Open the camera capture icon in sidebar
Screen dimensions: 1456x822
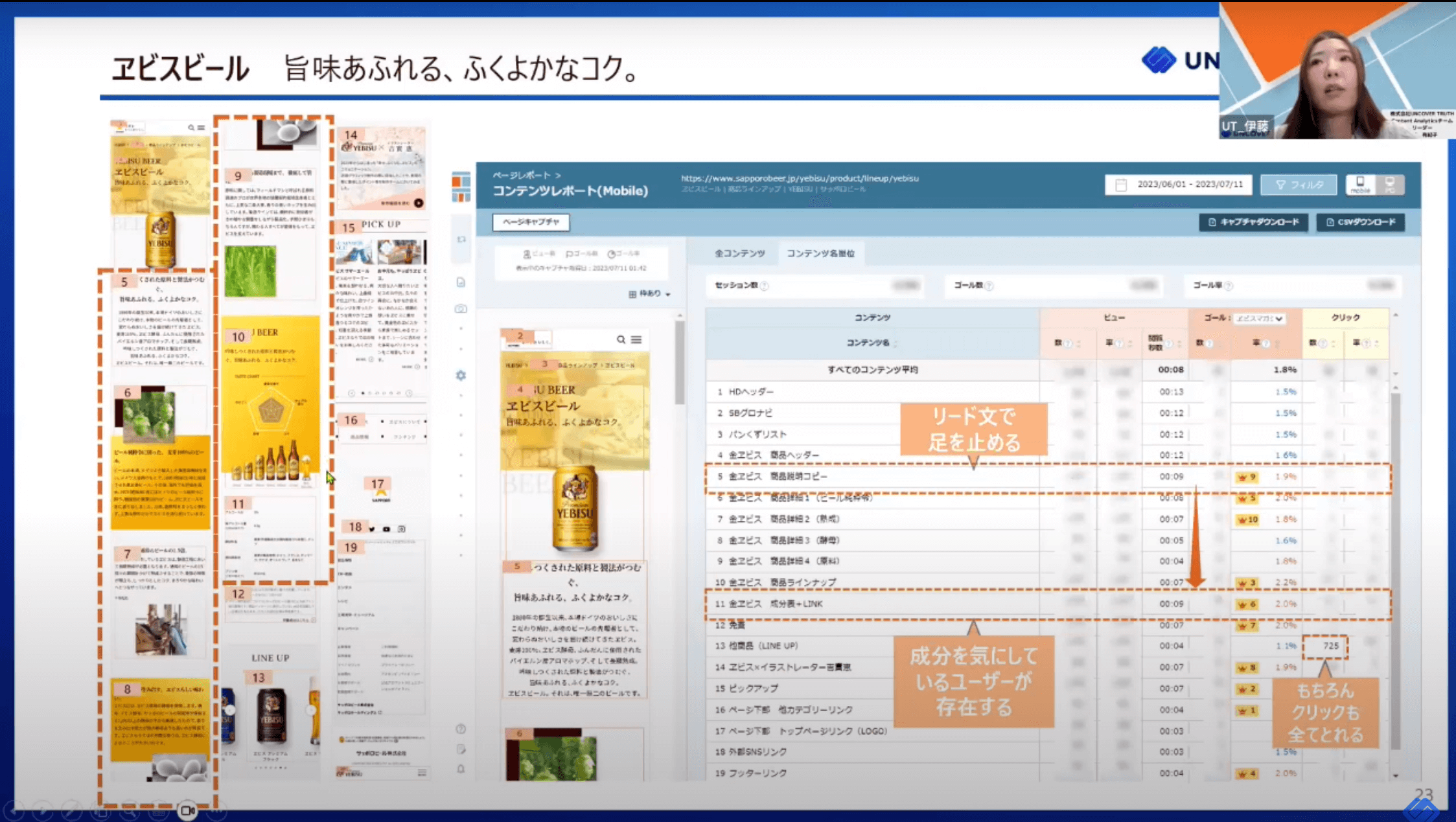[x=461, y=309]
